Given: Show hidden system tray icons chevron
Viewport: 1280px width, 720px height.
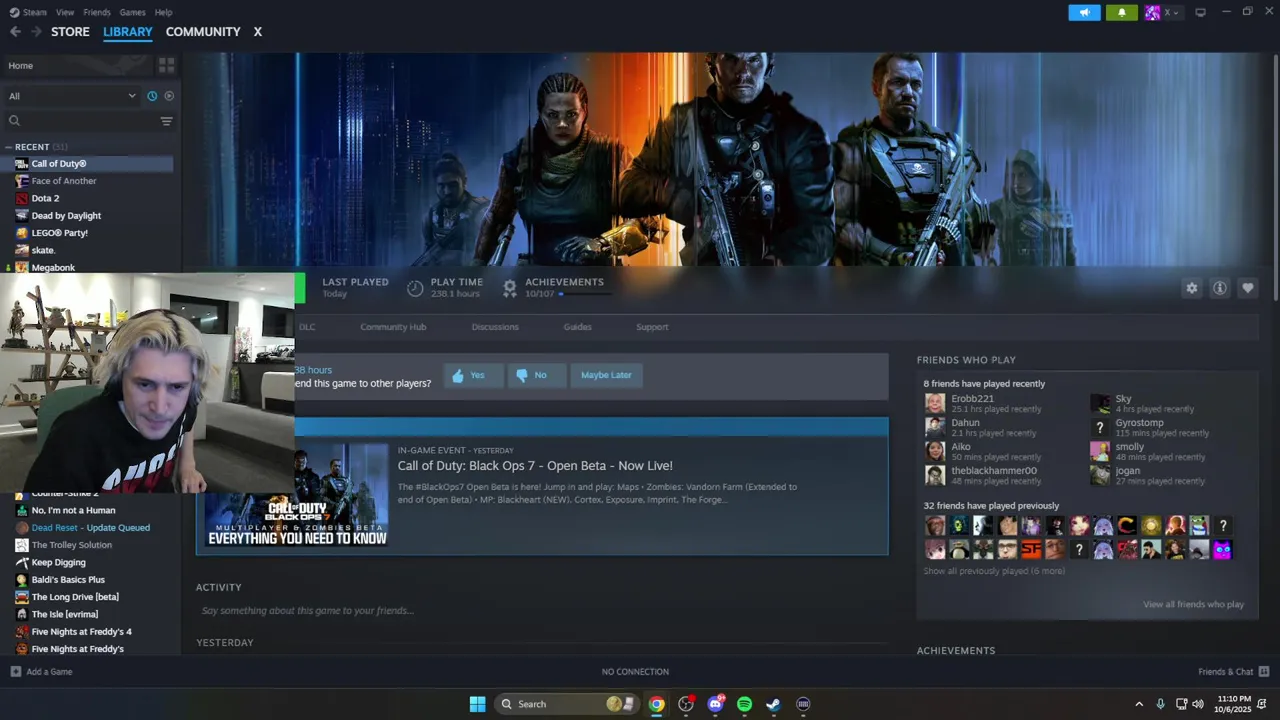Looking at the screenshot, I should tap(1138, 704).
